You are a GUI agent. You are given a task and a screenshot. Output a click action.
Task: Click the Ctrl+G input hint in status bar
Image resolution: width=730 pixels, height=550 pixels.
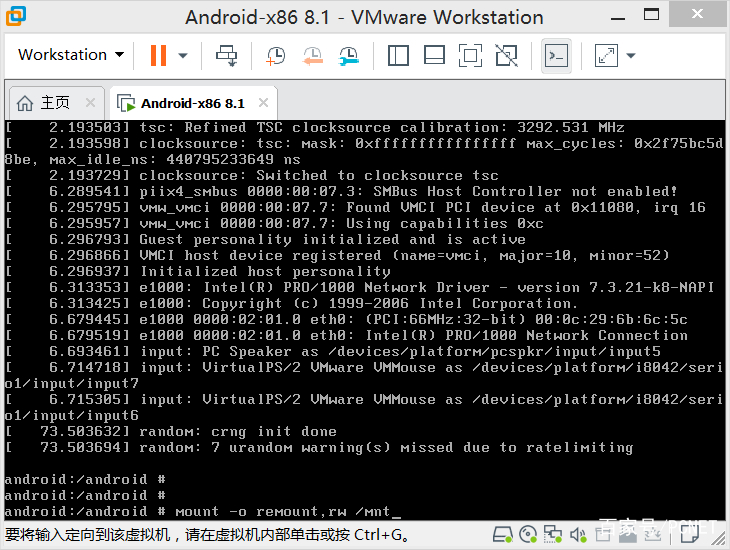click(x=207, y=535)
